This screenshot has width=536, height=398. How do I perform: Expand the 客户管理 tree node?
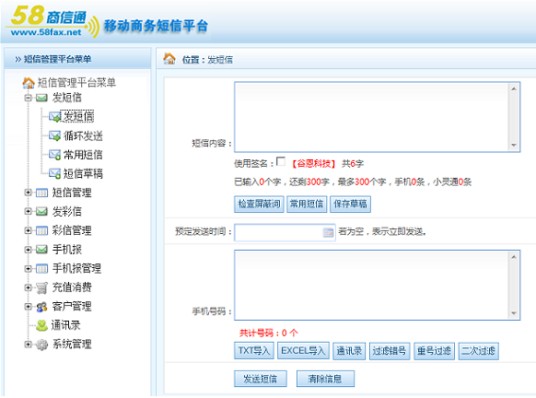click(28, 306)
